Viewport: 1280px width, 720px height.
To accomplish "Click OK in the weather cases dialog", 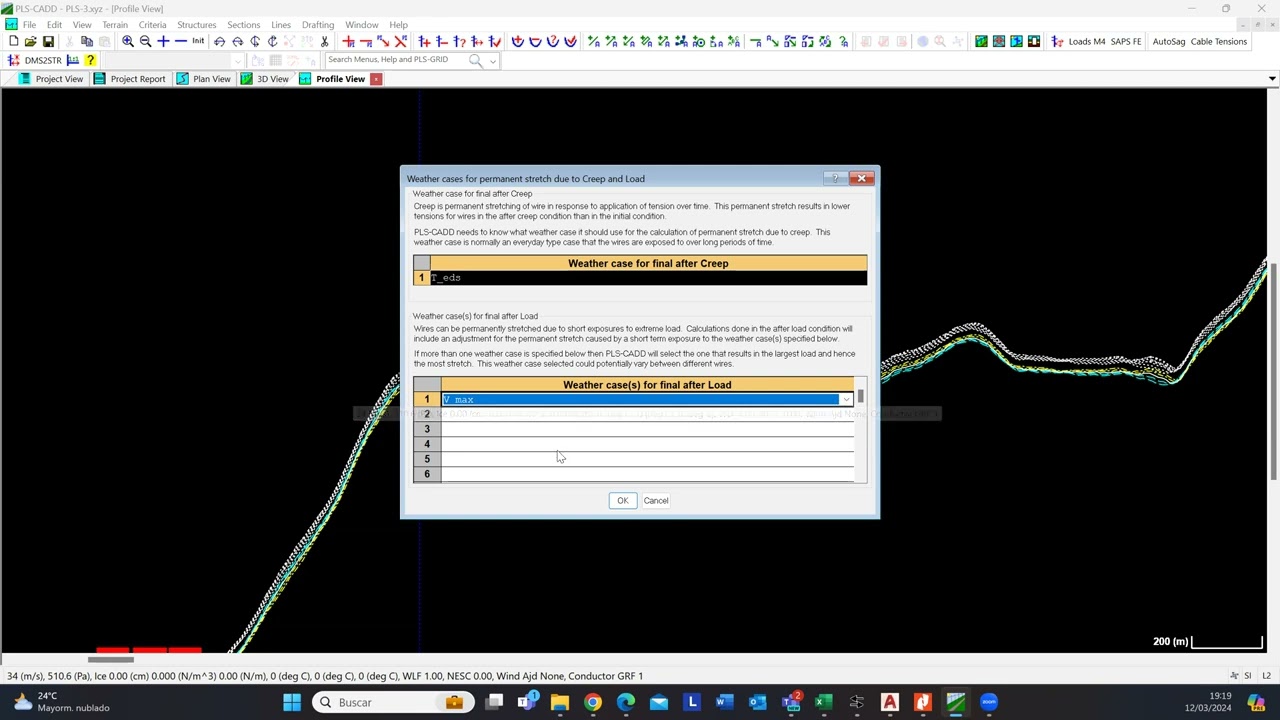I will pos(622,500).
